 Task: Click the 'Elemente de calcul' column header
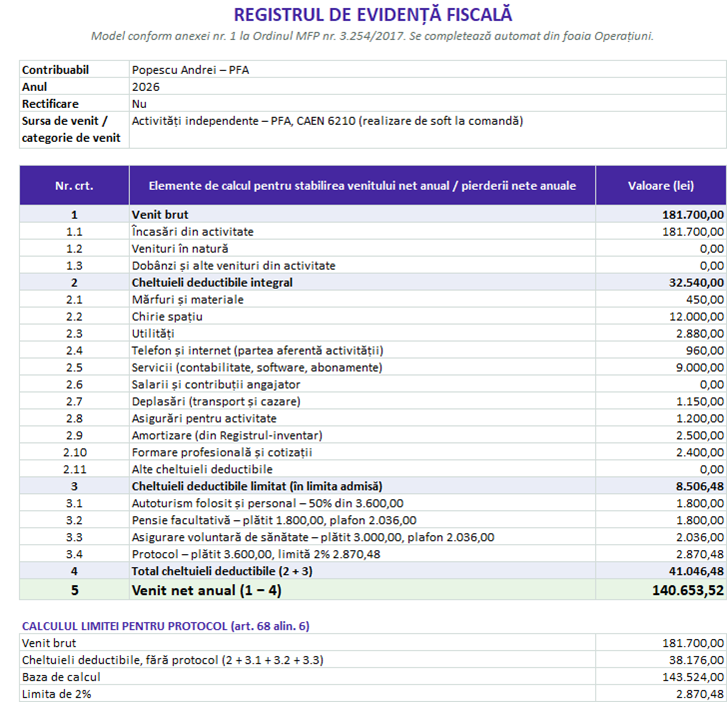(362, 185)
